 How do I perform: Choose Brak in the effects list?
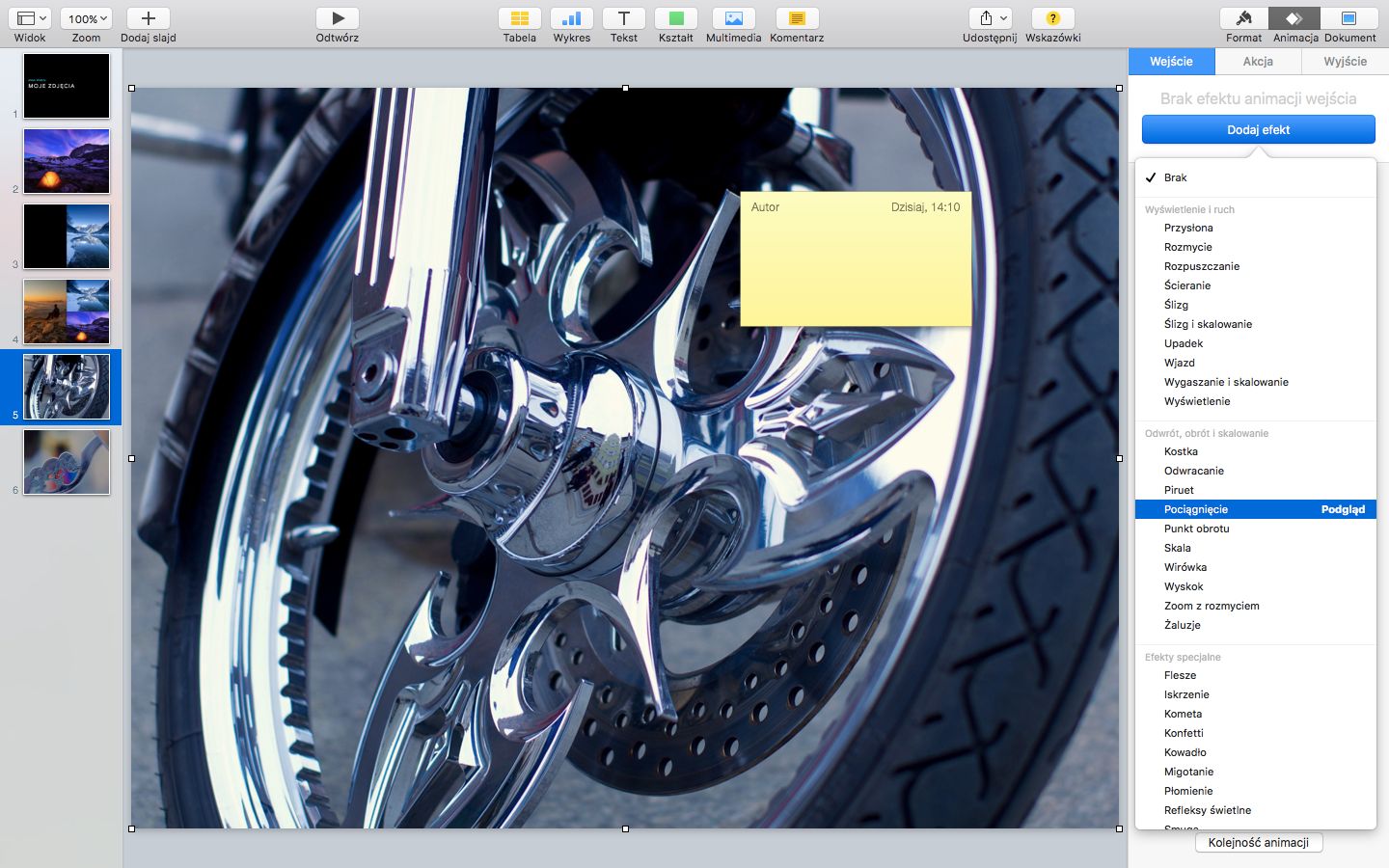point(1256,177)
